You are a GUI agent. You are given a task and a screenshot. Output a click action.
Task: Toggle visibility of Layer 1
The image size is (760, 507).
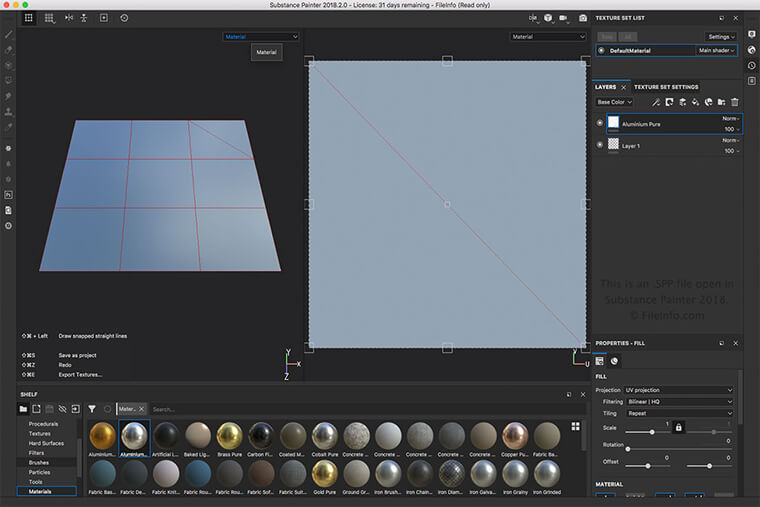click(600, 144)
